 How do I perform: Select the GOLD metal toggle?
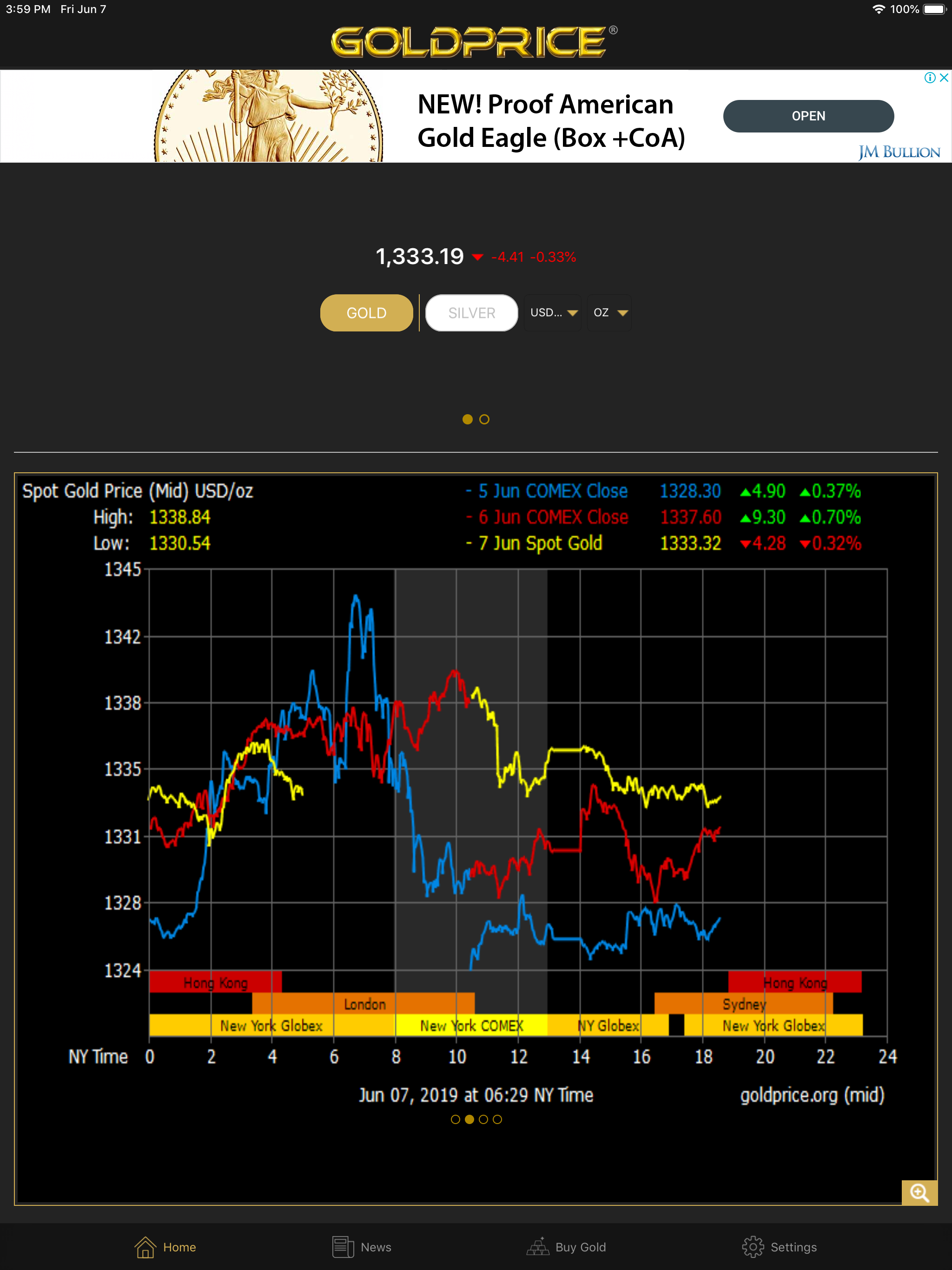[366, 313]
